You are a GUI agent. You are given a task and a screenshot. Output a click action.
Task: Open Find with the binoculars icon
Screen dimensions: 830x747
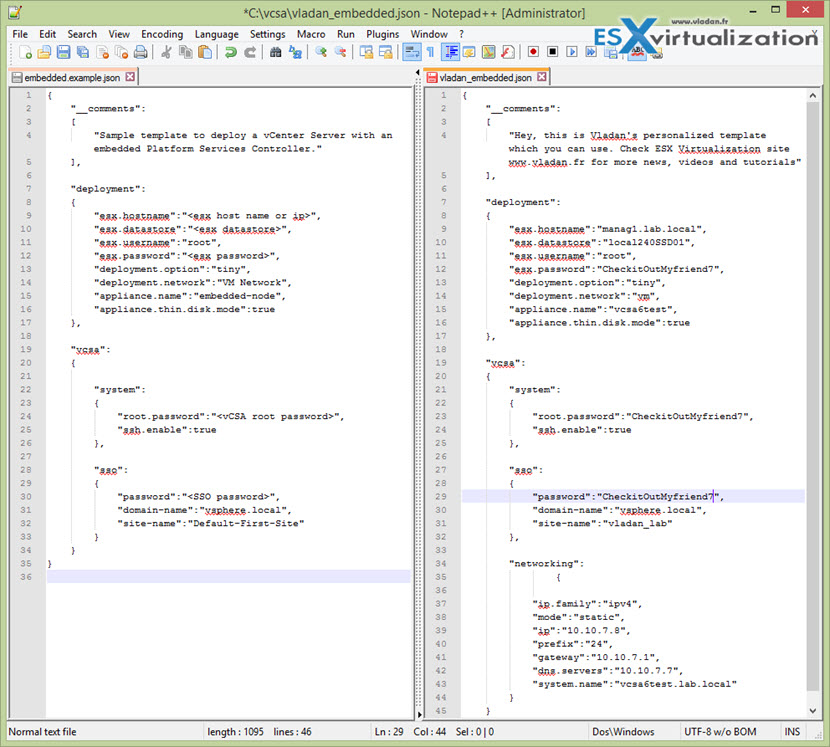point(275,52)
